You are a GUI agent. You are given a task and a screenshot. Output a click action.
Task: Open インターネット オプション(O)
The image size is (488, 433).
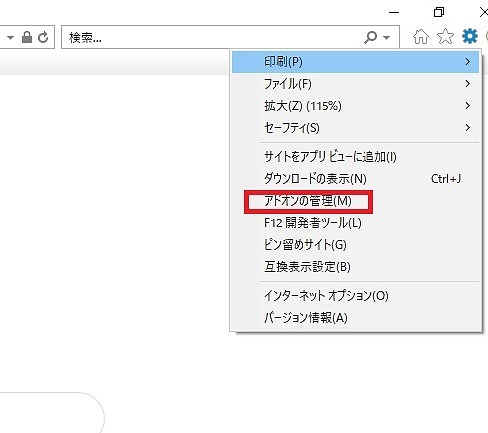pos(355,296)
